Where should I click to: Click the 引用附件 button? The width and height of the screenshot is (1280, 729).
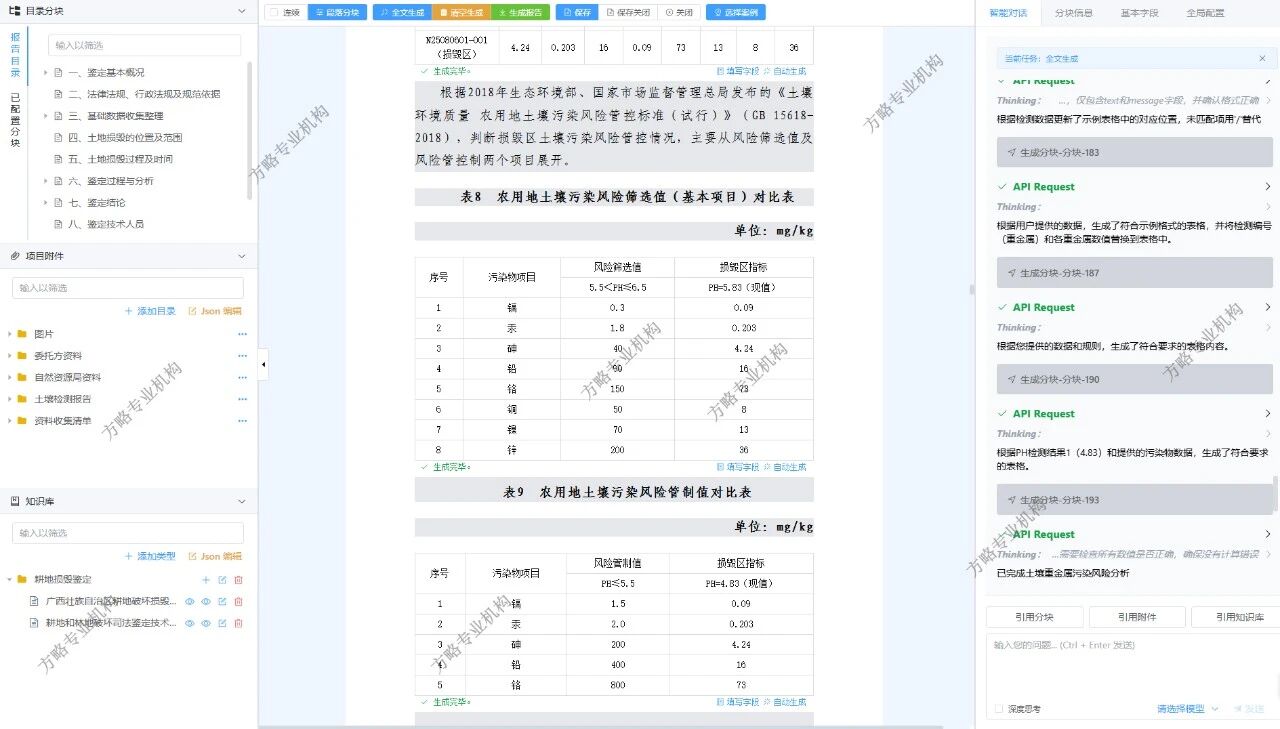click(x=1136, y=617)
